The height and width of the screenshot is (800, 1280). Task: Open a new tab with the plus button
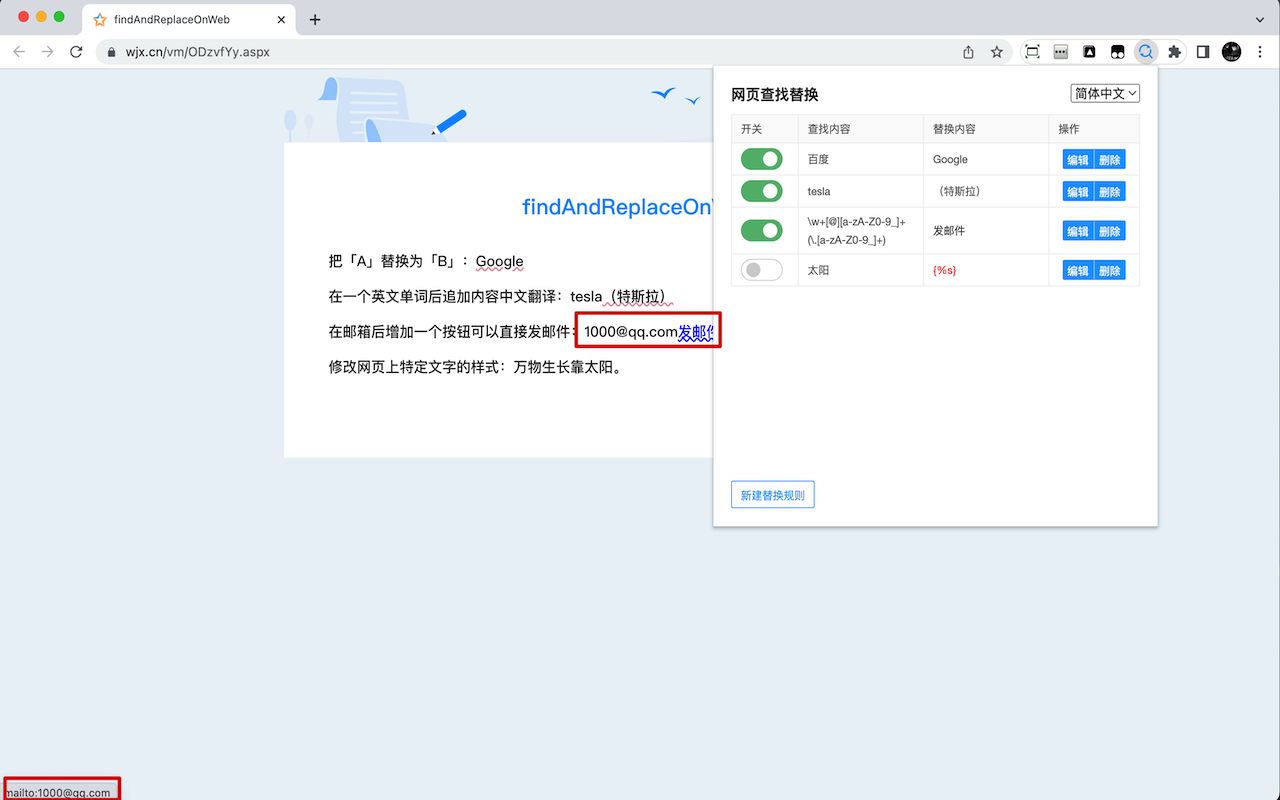pyautogui.click(x=315, y=18)
